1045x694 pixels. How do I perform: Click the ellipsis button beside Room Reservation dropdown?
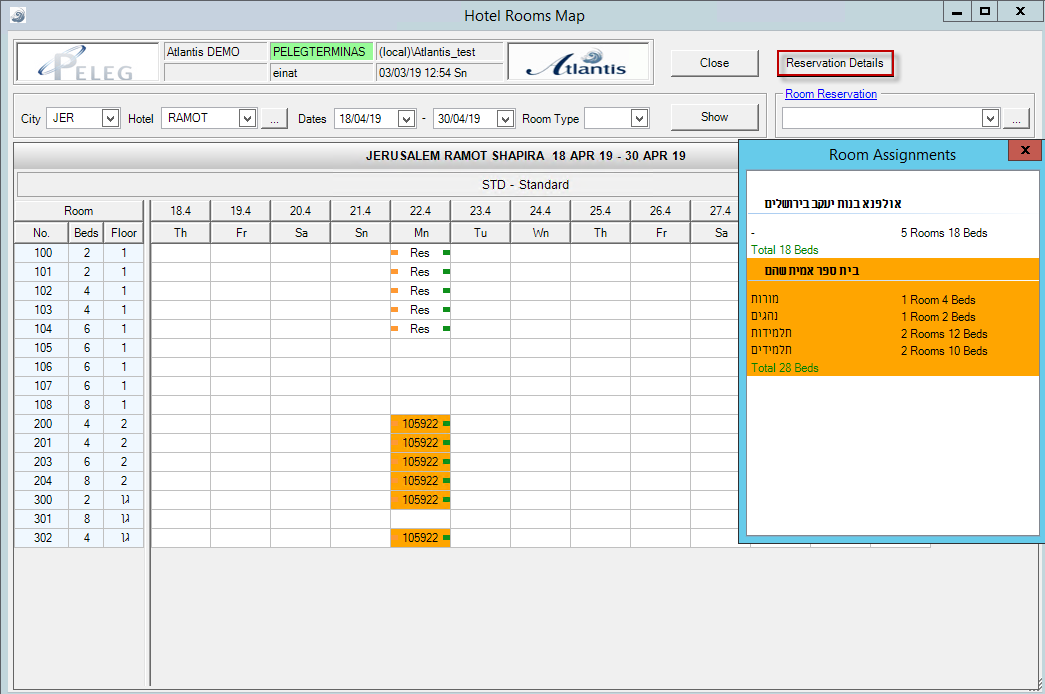[x=1016, y=118]
